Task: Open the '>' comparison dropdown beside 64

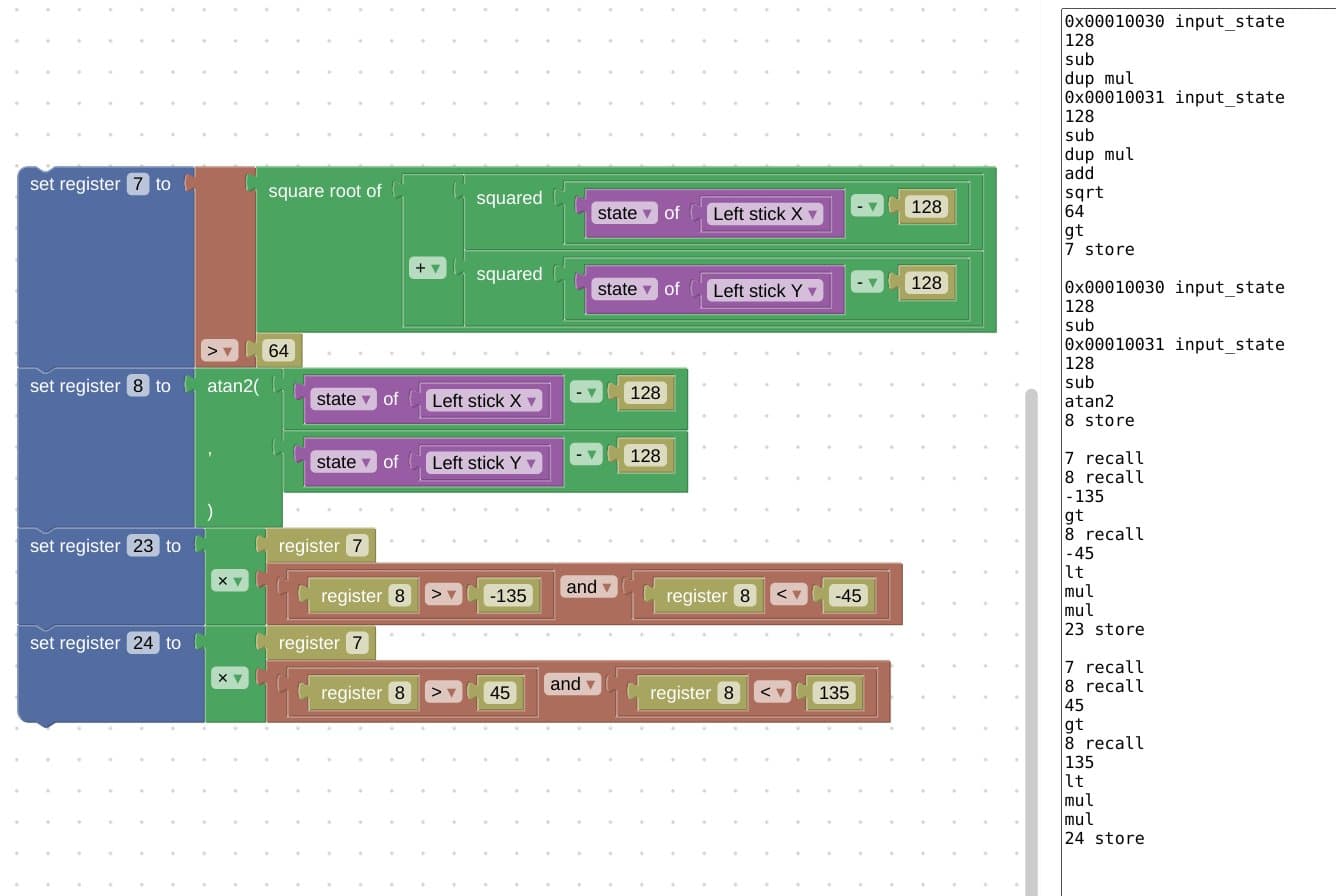Action: [x=219, y=351]
